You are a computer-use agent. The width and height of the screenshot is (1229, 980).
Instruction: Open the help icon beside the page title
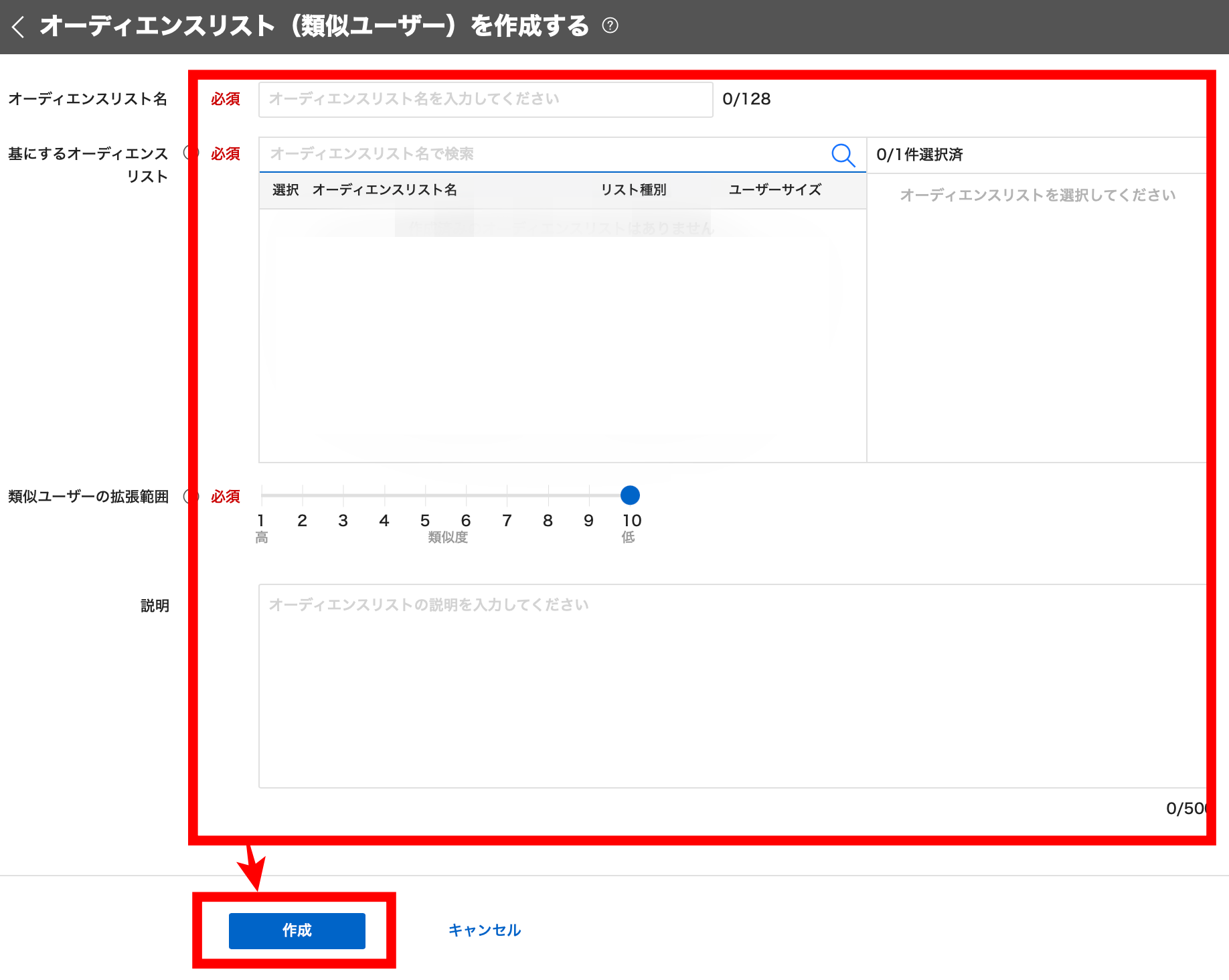[x=610, y=26]
